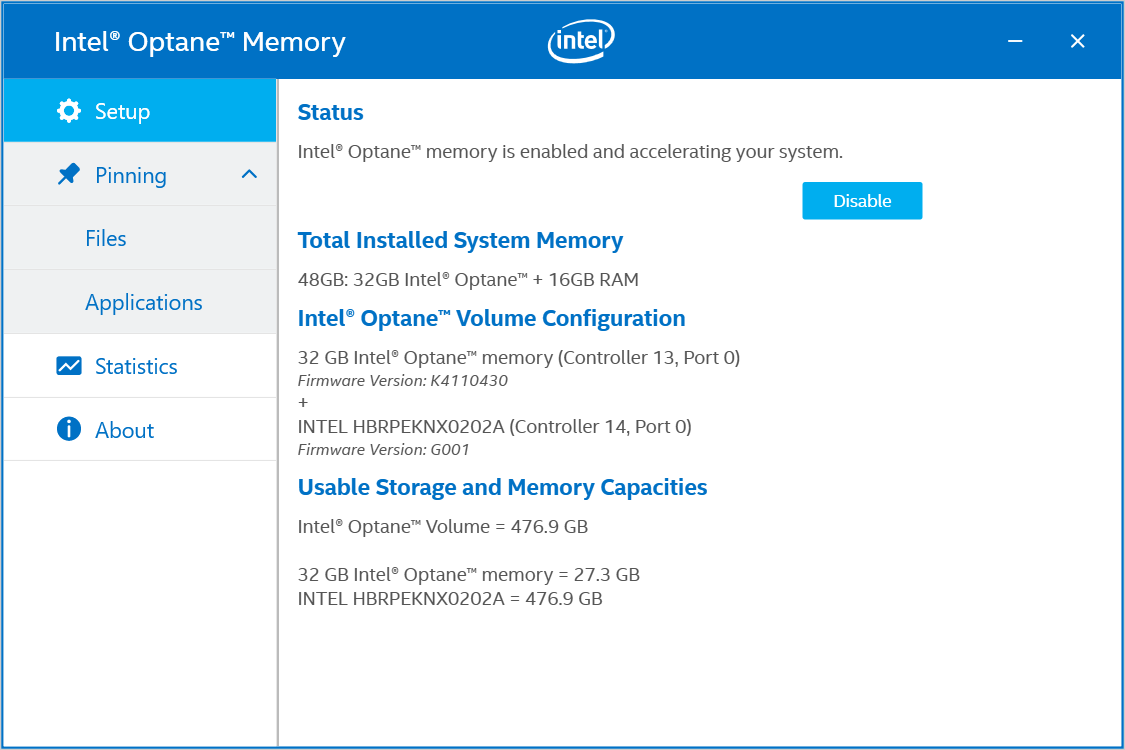Click the Optane Volume Configuration heading

click(491, 318)
